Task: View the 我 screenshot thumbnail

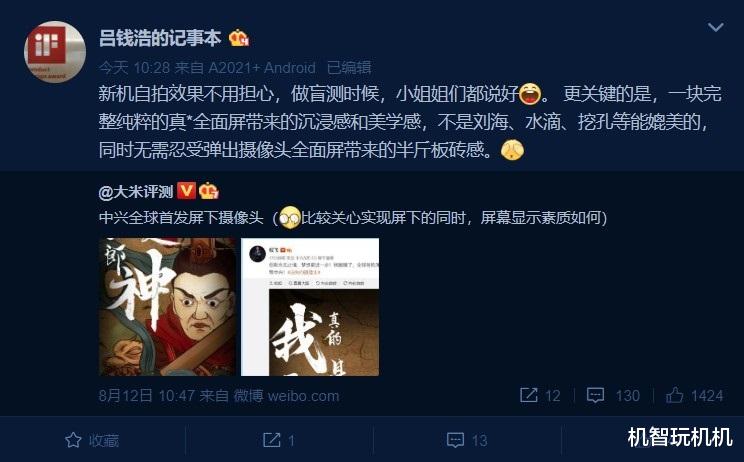Action: tap(310, 307)
